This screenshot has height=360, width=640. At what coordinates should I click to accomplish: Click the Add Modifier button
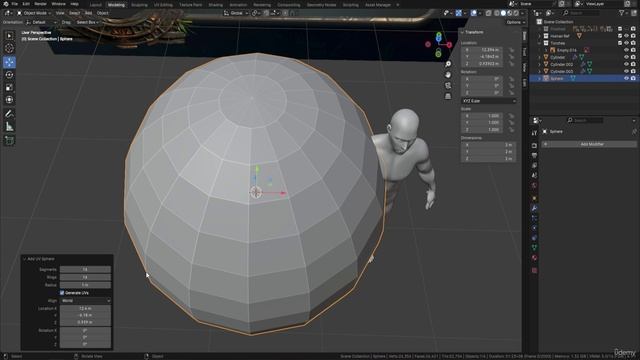(x=589, y=144)
